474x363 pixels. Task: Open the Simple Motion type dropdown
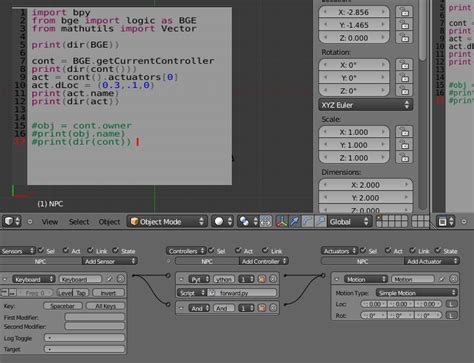[417, 293]
